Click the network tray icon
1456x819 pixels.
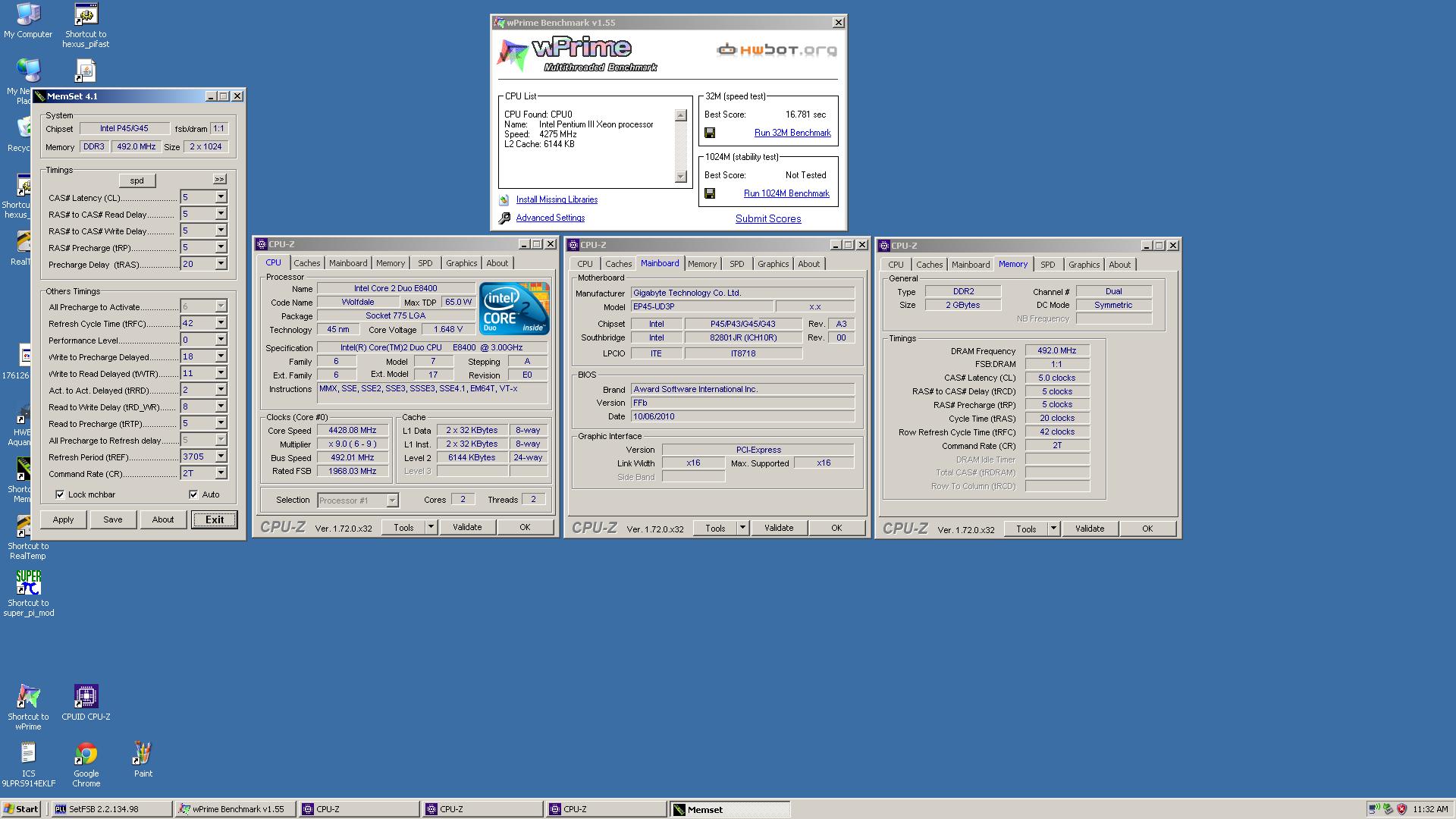[x=1374, y=809]
